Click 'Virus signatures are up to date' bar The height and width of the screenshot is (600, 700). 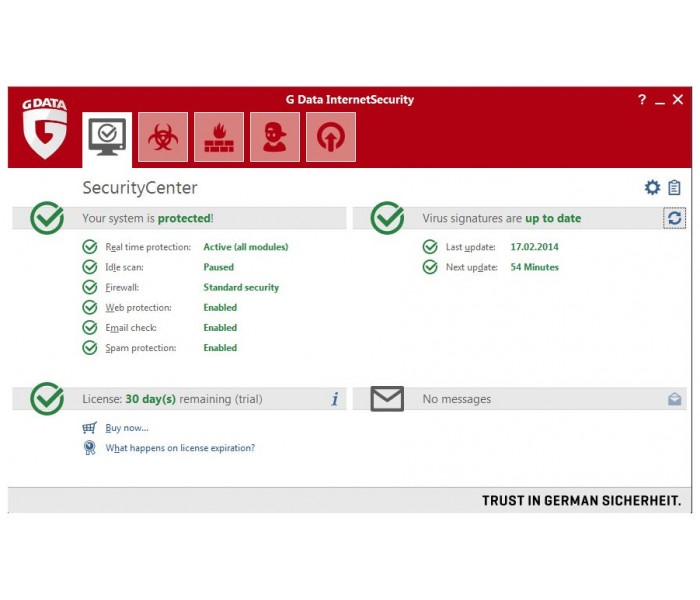(x=519, y=218)
